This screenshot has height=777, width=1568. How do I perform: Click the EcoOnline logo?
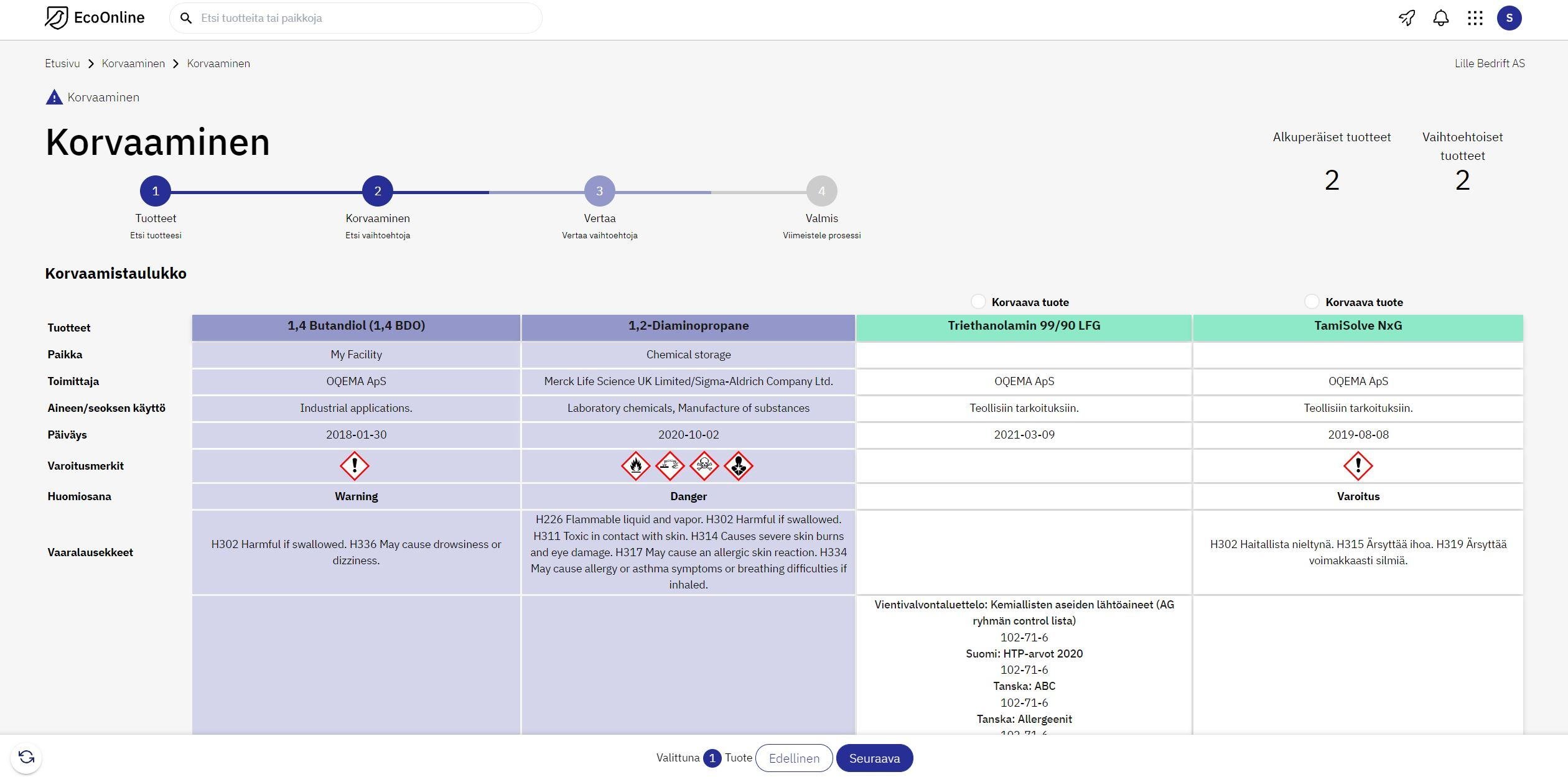tap(95, 17)
